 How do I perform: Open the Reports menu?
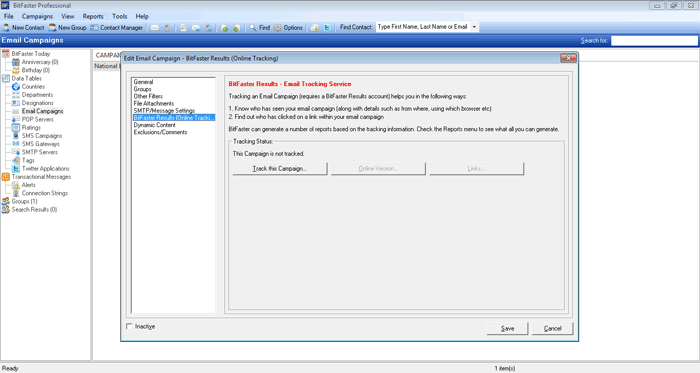tap(93, 17)
